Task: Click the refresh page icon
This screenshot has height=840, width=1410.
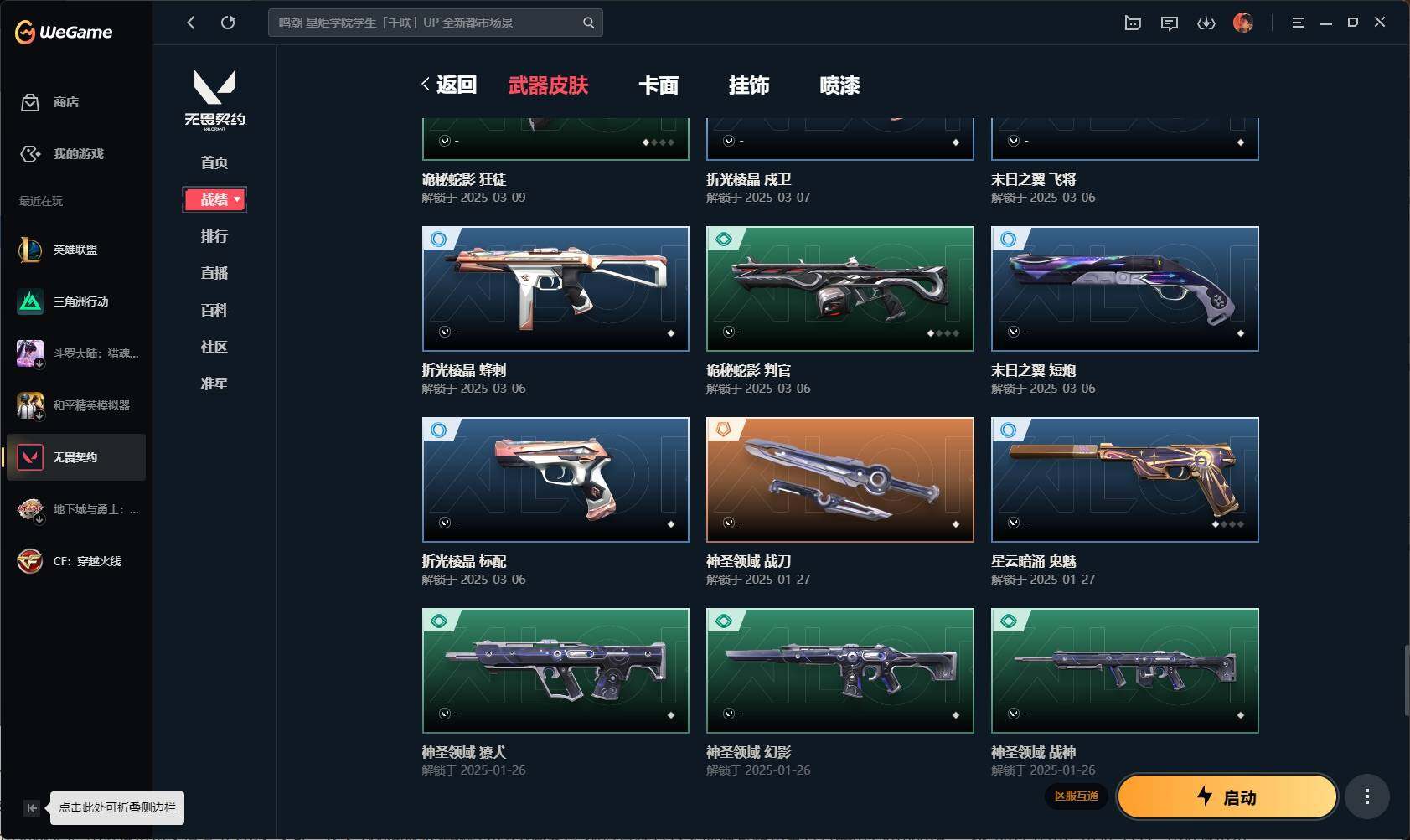Action: (x=228, y=23)
